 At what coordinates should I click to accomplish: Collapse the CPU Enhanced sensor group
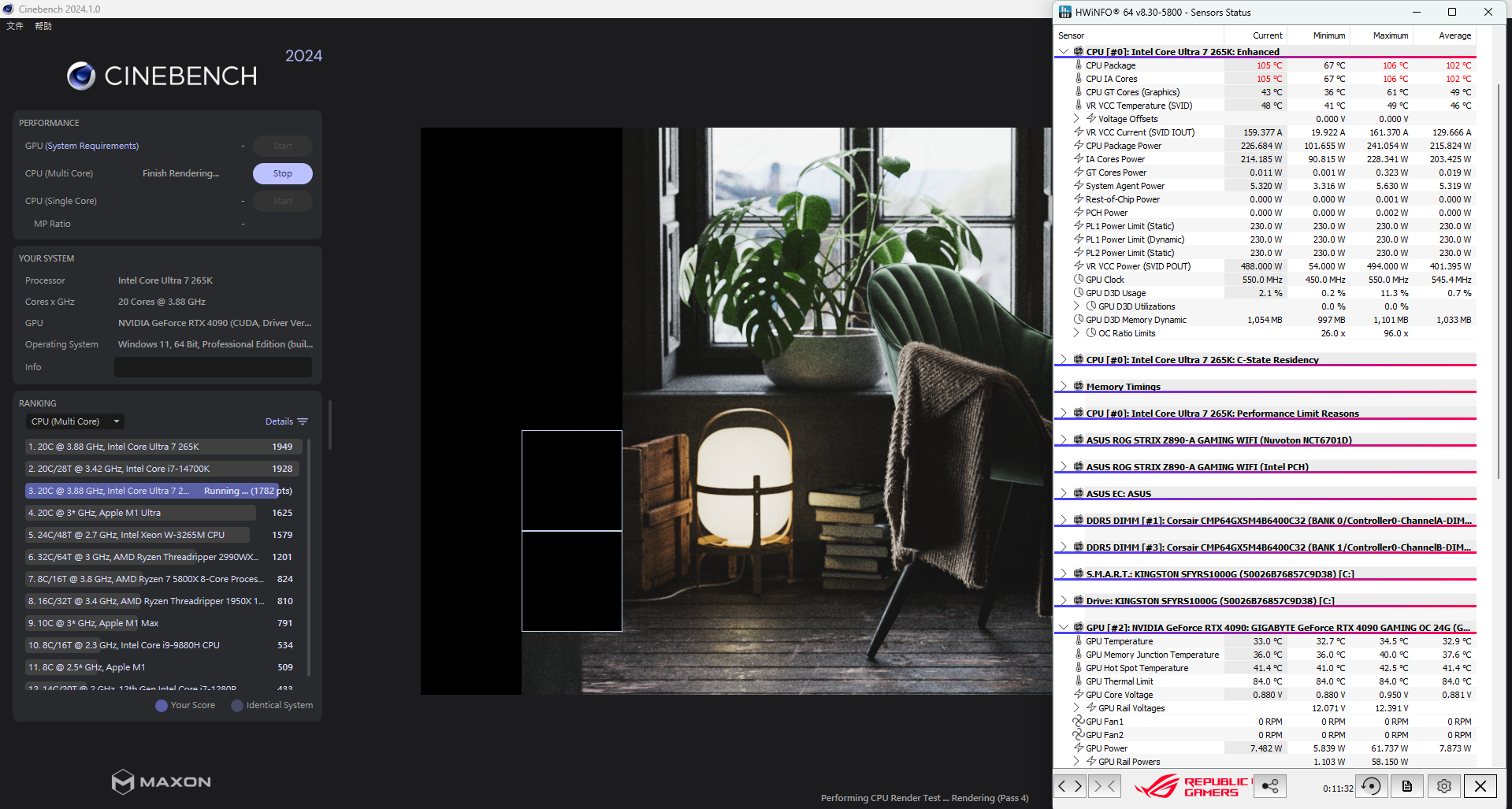pyautogui.click(x=1064, y=52)
